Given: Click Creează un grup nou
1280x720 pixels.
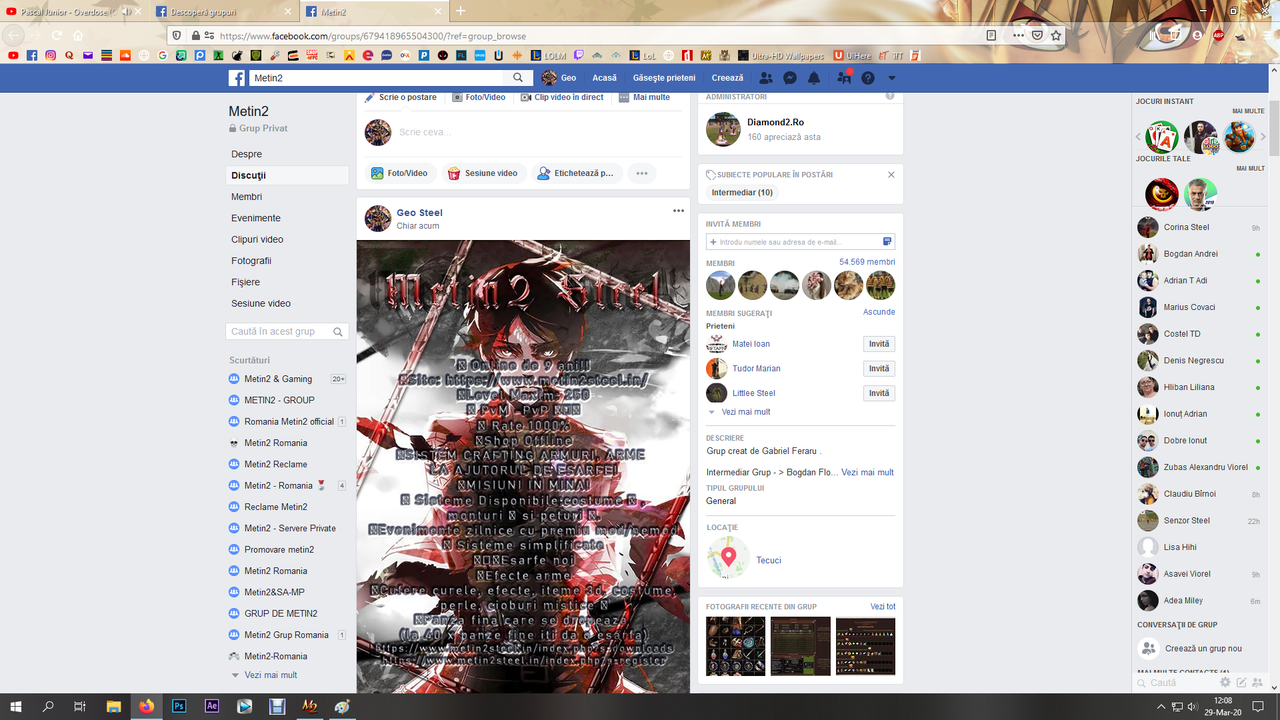Looking at the screenshot, I should click(x=1202, y=648).
